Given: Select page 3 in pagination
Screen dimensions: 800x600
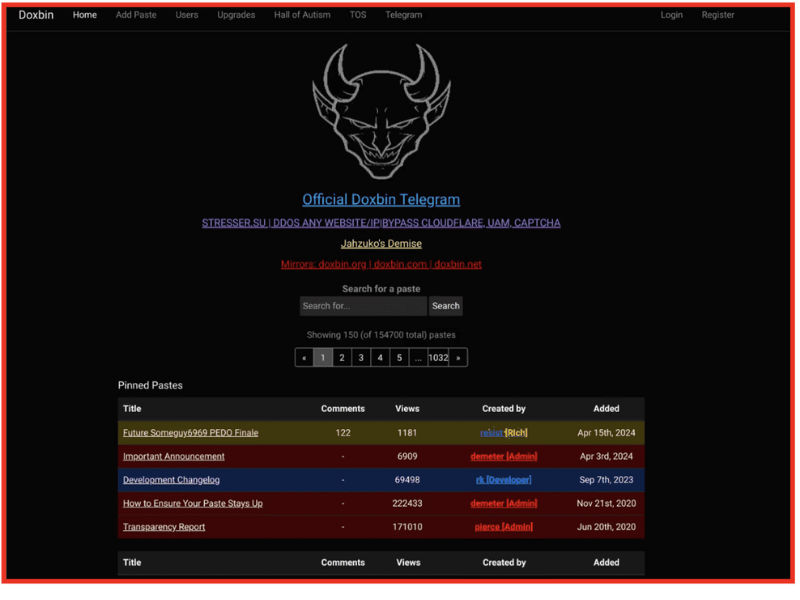Looking at the screenshot, I should [361, 358].
